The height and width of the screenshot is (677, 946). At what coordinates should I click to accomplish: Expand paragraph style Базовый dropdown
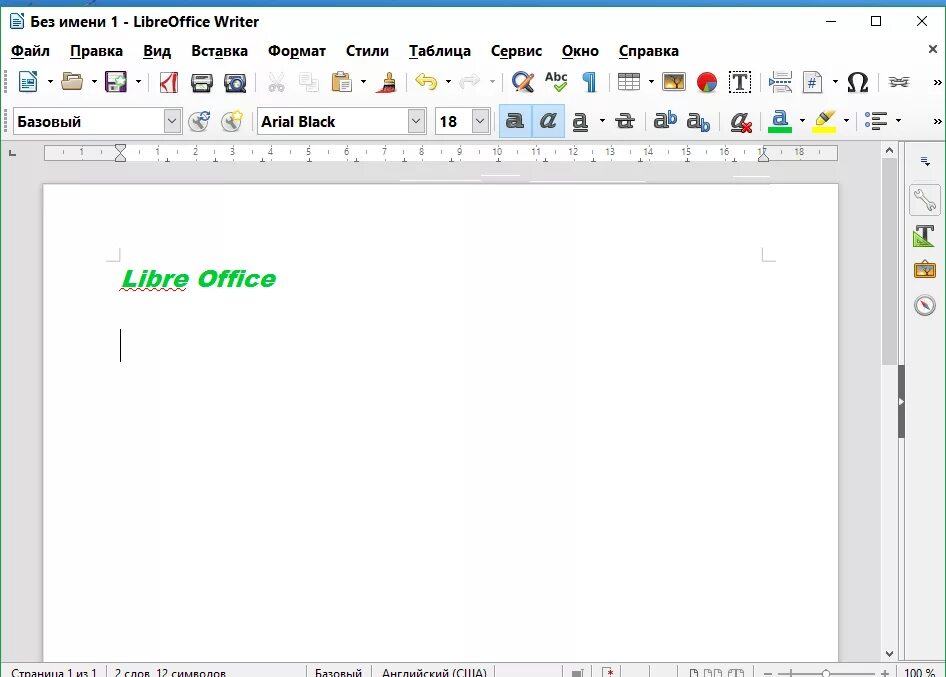coord(172,121)
